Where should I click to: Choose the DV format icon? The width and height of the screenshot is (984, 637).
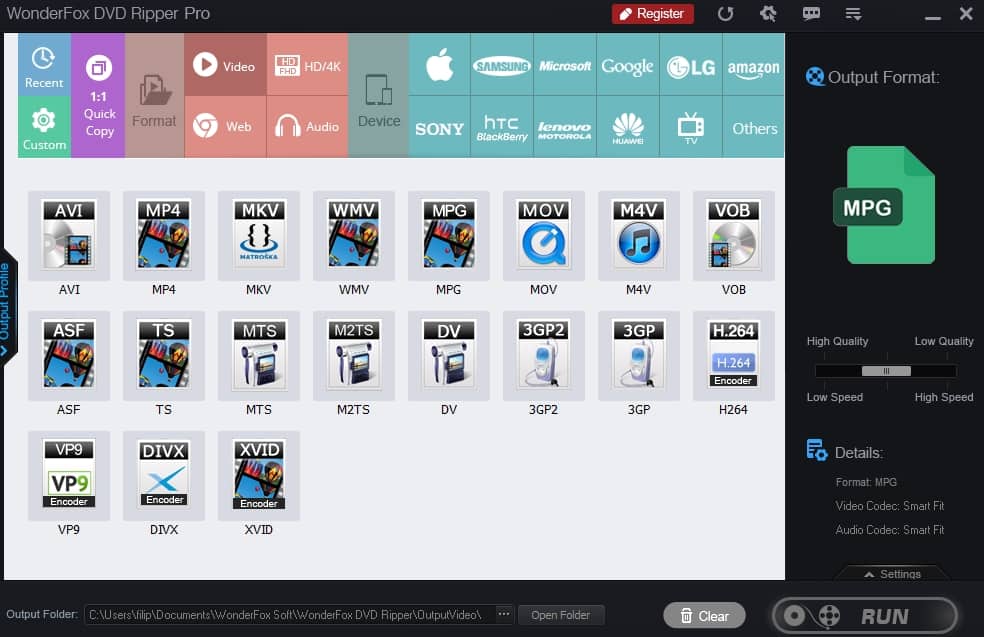coord(449,355)
